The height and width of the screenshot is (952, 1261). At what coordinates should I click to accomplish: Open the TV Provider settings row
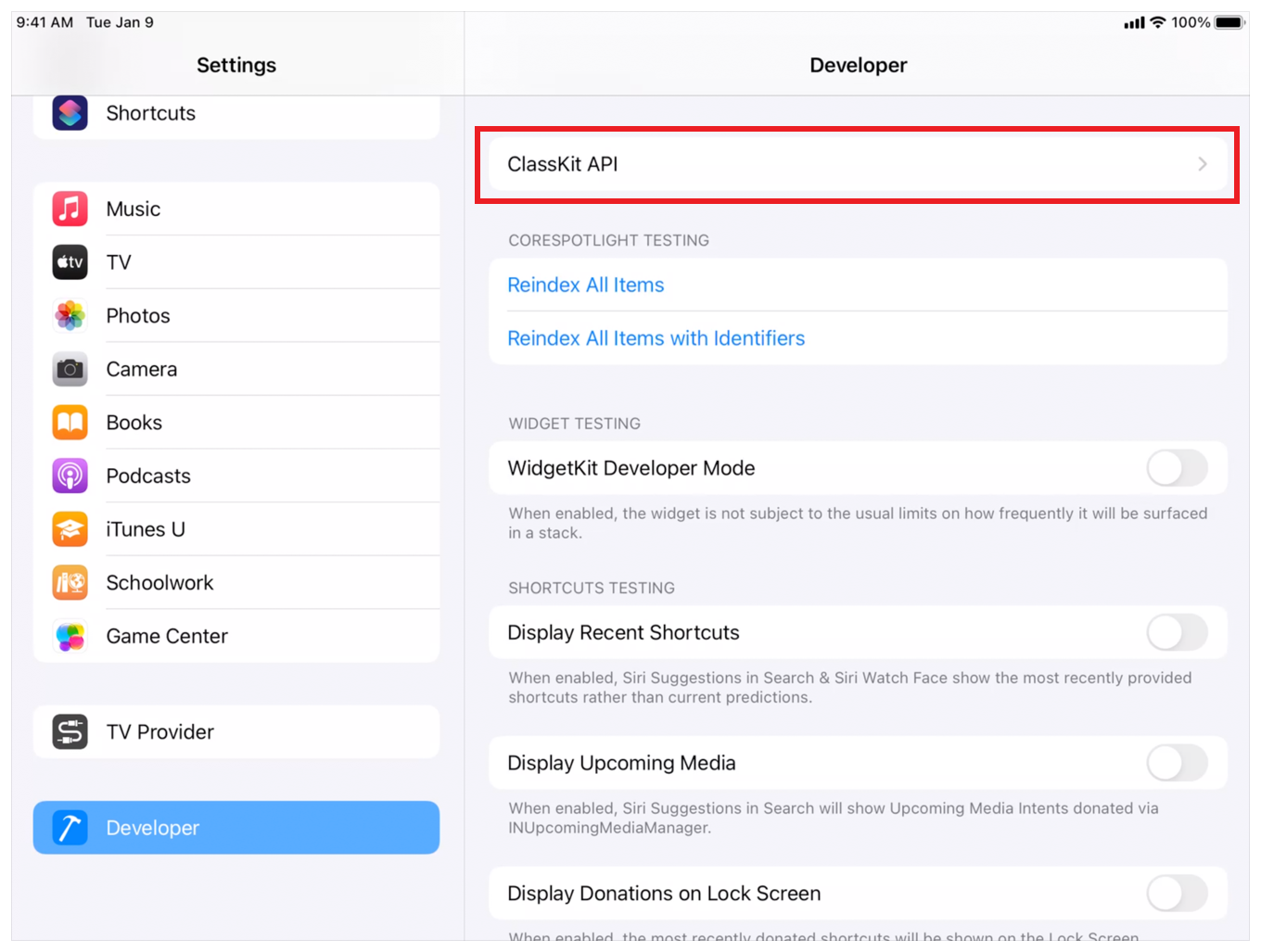point(236,732)
